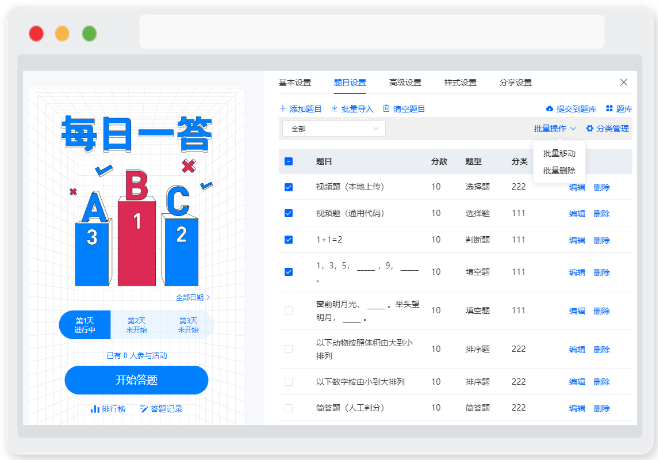Click the 分数 column header
The image size is (658, 460).
coord(439,162)
